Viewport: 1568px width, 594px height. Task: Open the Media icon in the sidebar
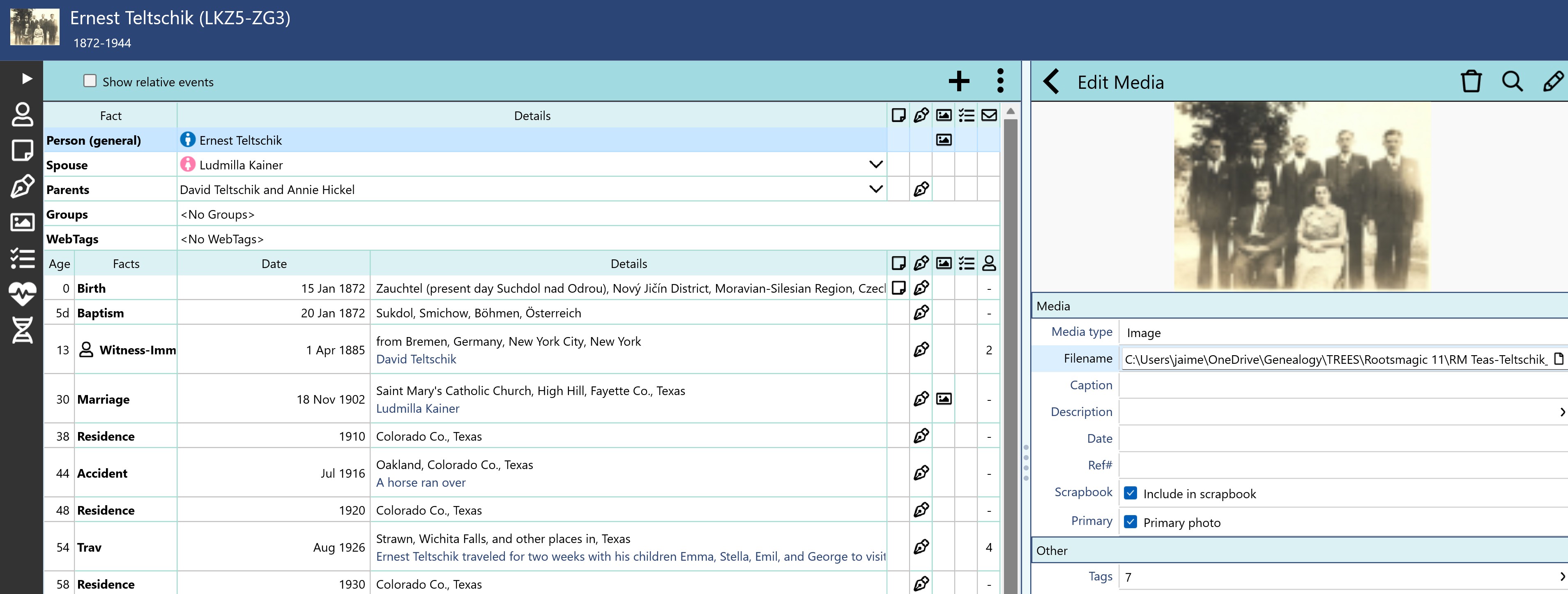[x=23, y=222]
